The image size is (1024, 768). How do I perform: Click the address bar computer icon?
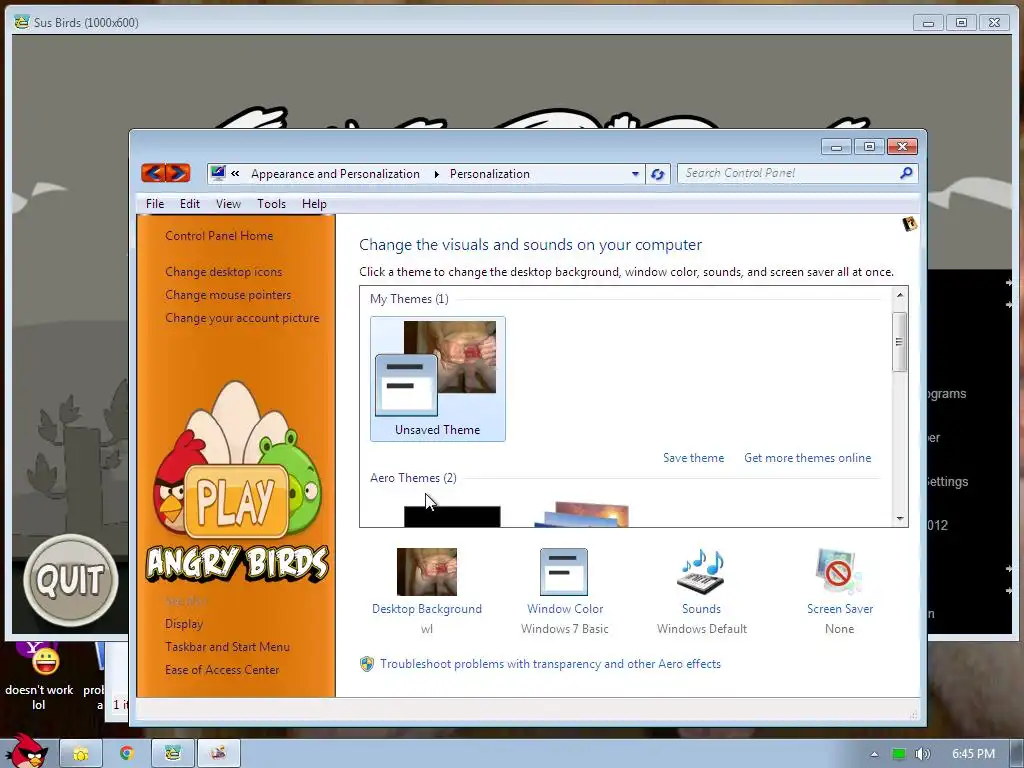[218, 173]
